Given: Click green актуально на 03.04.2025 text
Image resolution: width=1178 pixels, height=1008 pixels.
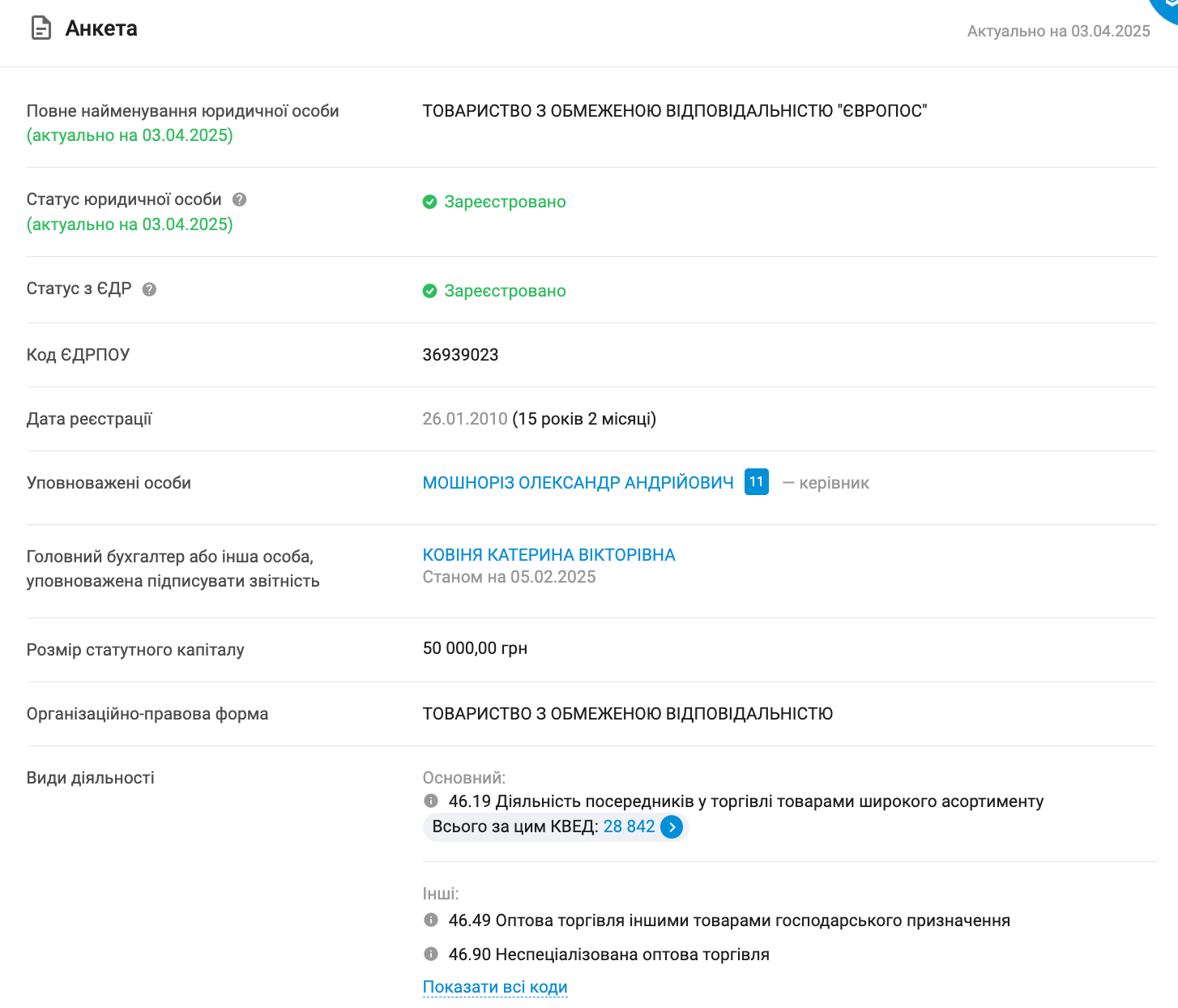Looking at the screenshot, I should click(130, 135).
